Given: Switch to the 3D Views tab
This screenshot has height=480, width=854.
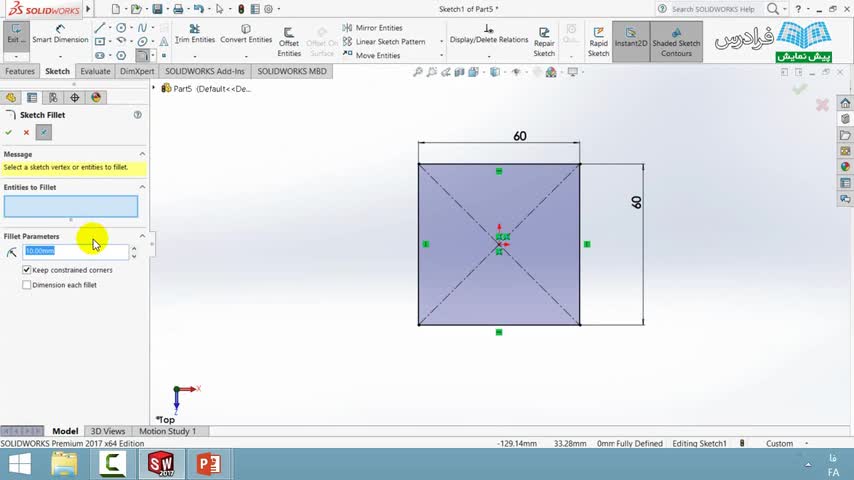Looking at the screenshot, I should [108, 431].
